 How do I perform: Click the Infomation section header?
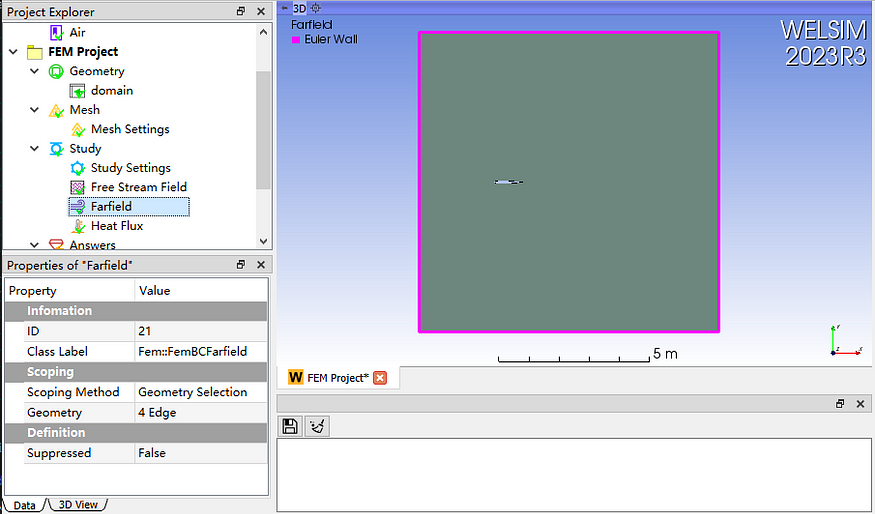coord(136,311)
